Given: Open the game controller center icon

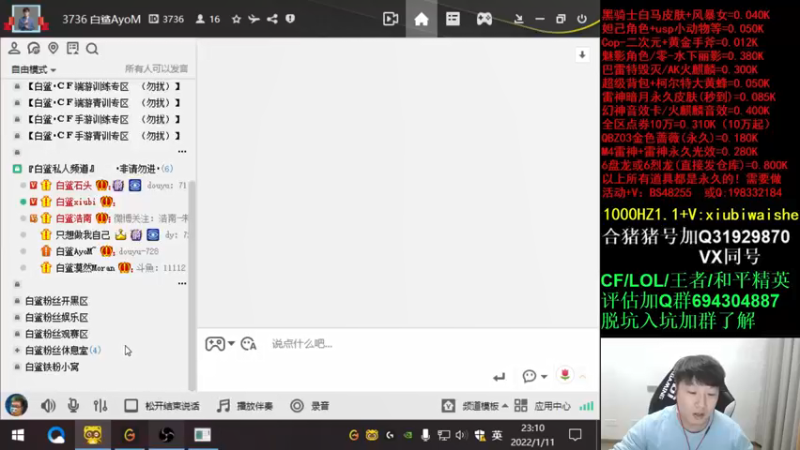Looking at the screenshot, I should coord(484,19).
